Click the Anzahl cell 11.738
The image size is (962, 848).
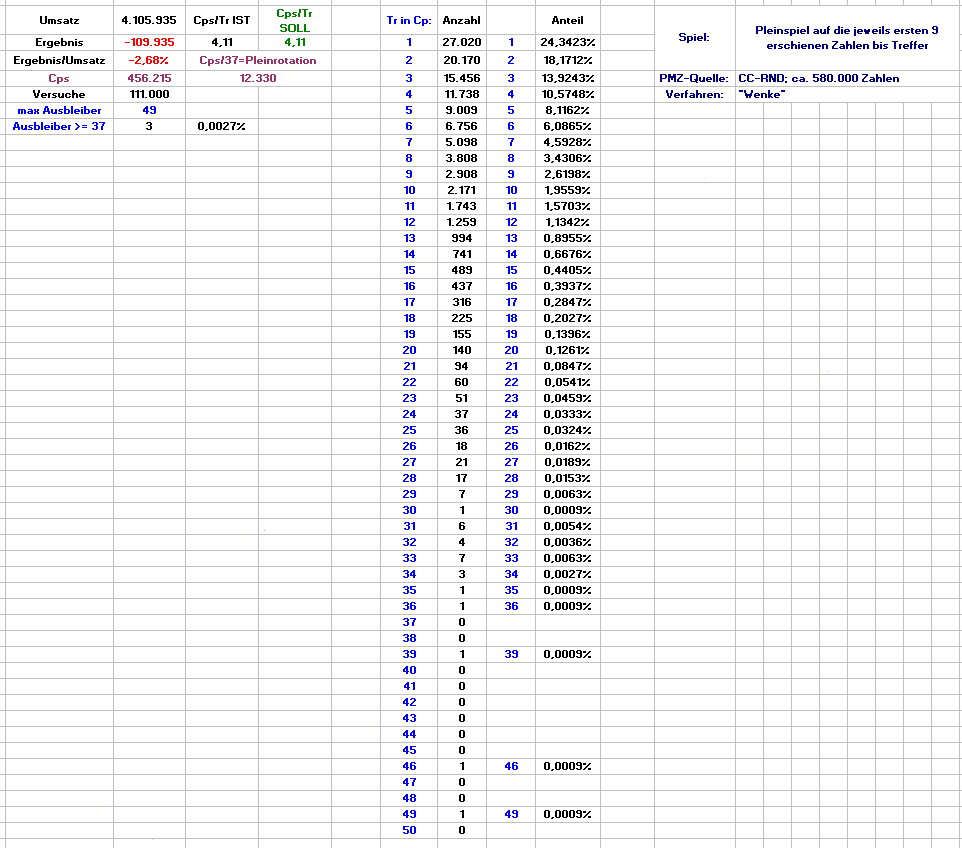point(461,94)
